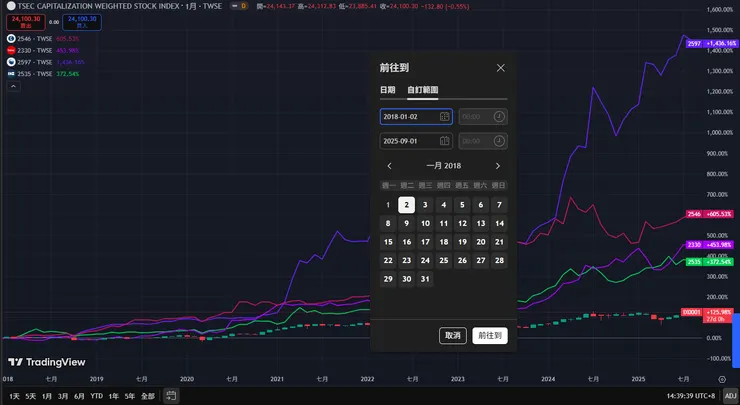The height and width of the screenshot is (405, 740).
Task: Switch to the 自訂範圍 tab
Action: click(422, 90)
